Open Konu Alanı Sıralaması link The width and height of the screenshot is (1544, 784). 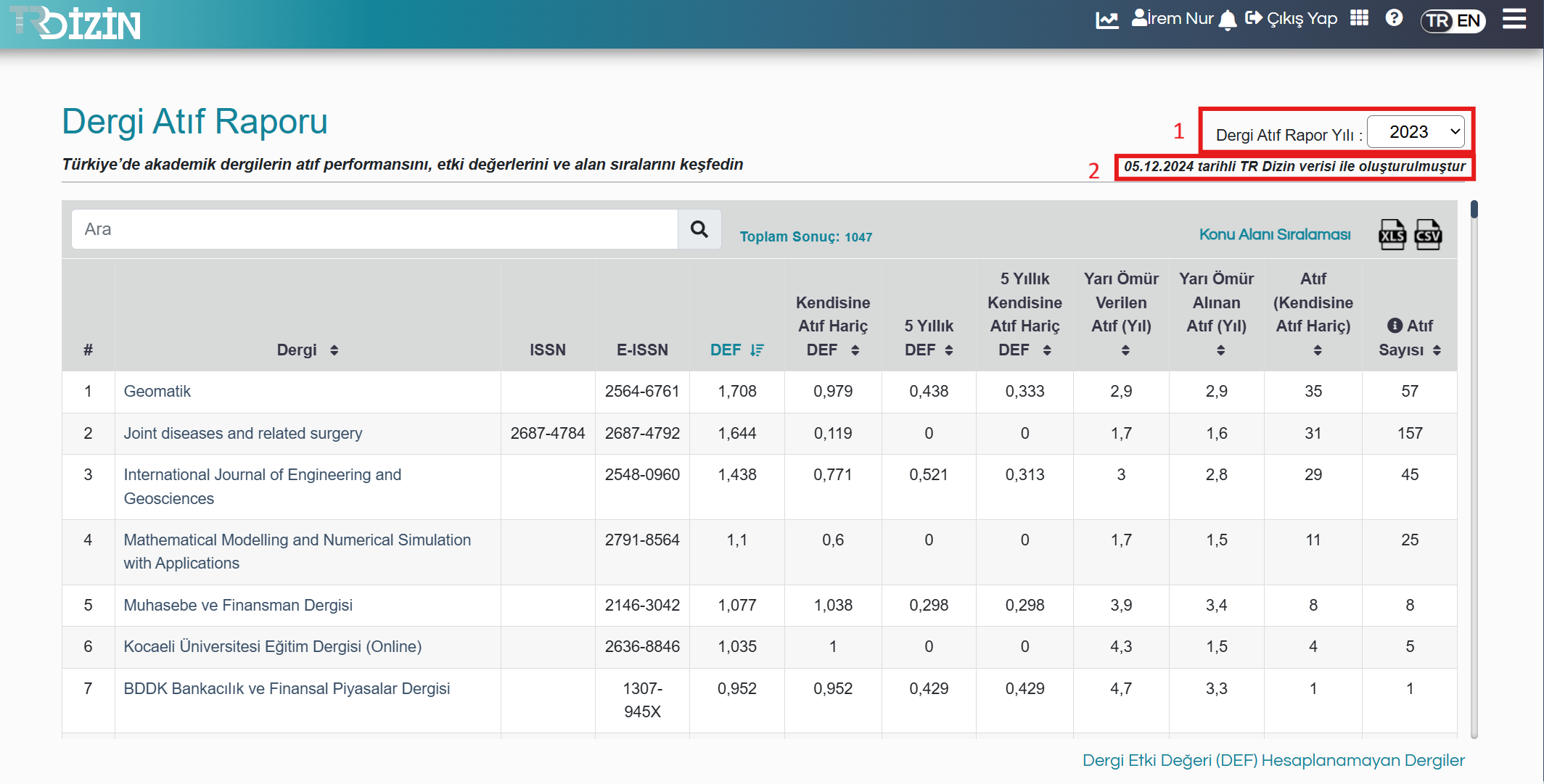point(1274,234)
